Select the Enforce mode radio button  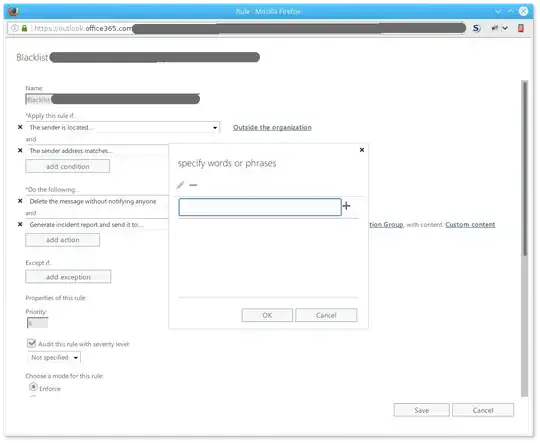[33, 387]
